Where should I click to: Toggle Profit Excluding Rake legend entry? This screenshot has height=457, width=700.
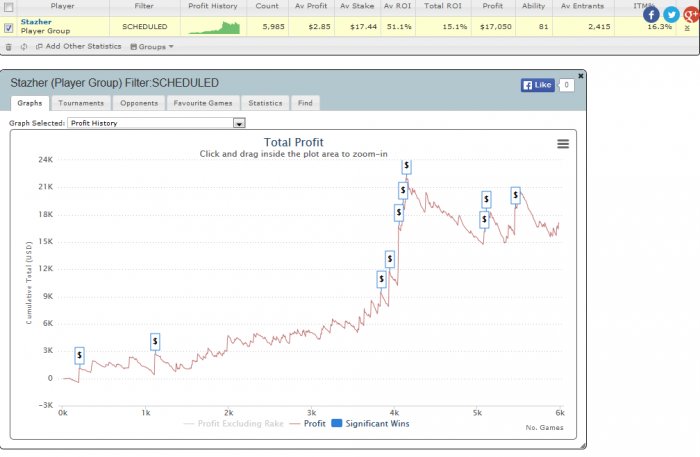click(234, 424)
